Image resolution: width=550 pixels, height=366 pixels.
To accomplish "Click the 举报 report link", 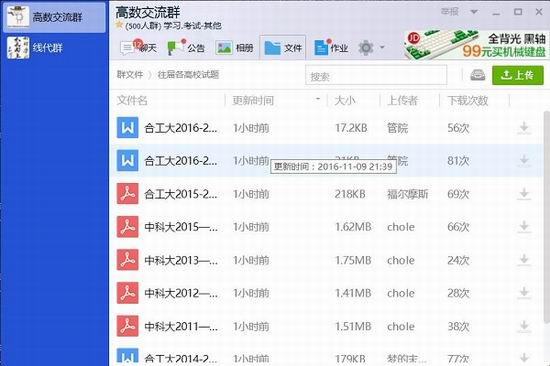I will [x=449, y=12].
